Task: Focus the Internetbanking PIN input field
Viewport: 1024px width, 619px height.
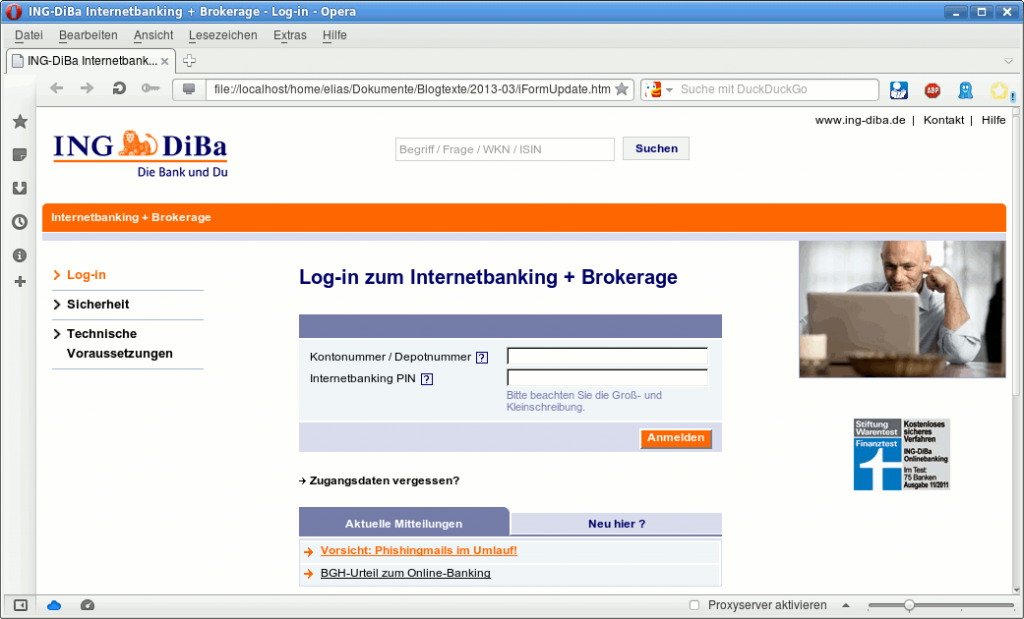Action: pyautogui.click(x=607, y=377)
